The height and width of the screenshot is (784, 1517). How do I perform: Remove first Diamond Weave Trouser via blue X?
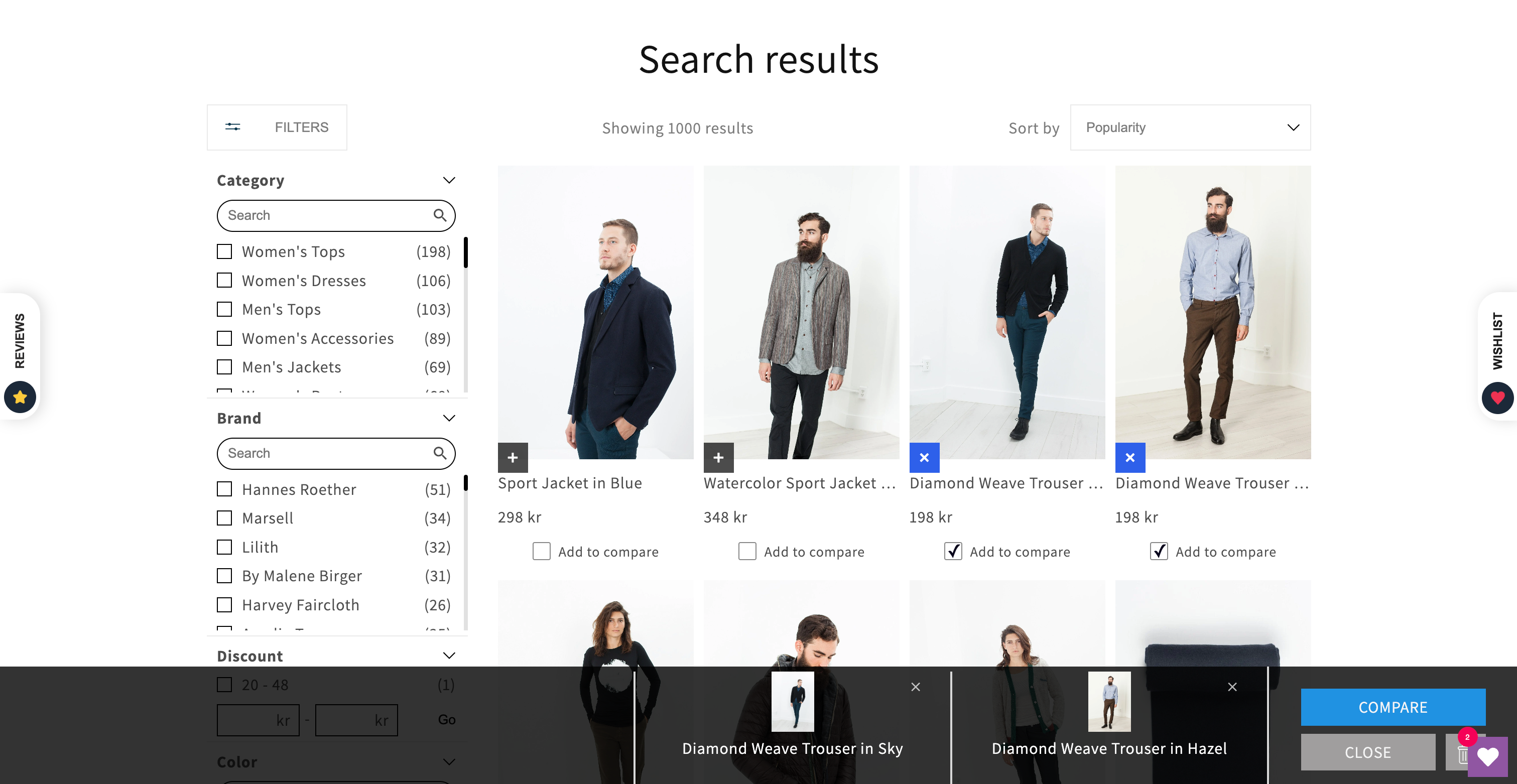point(924,458)
